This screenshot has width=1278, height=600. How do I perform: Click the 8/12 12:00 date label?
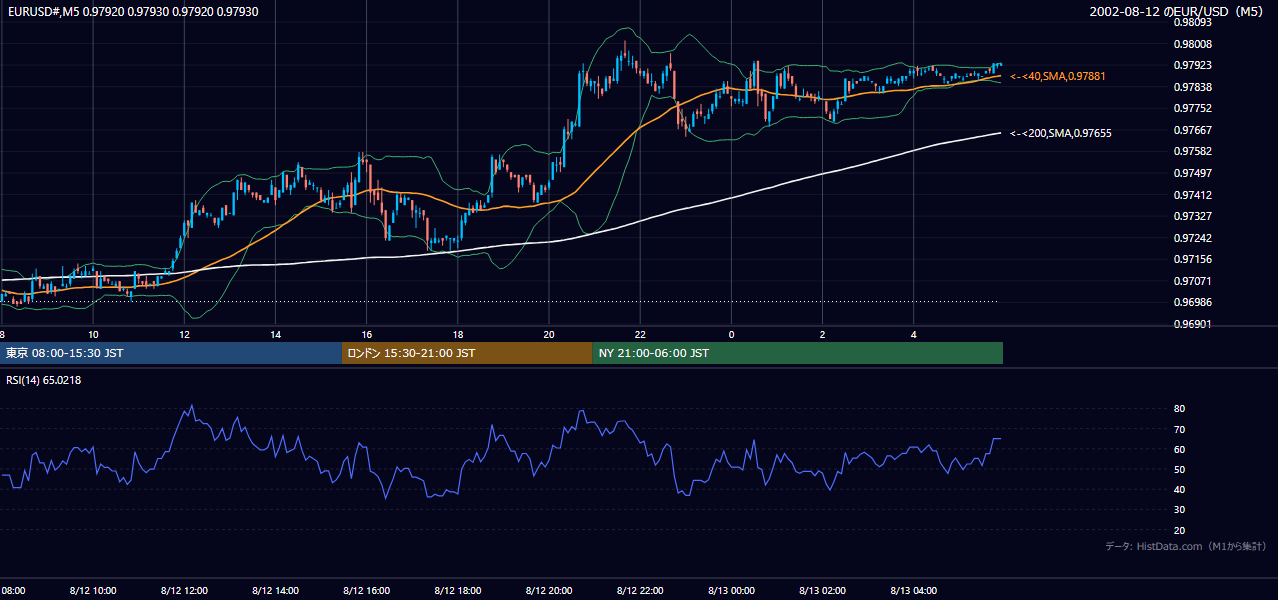(x=184, y=591)
